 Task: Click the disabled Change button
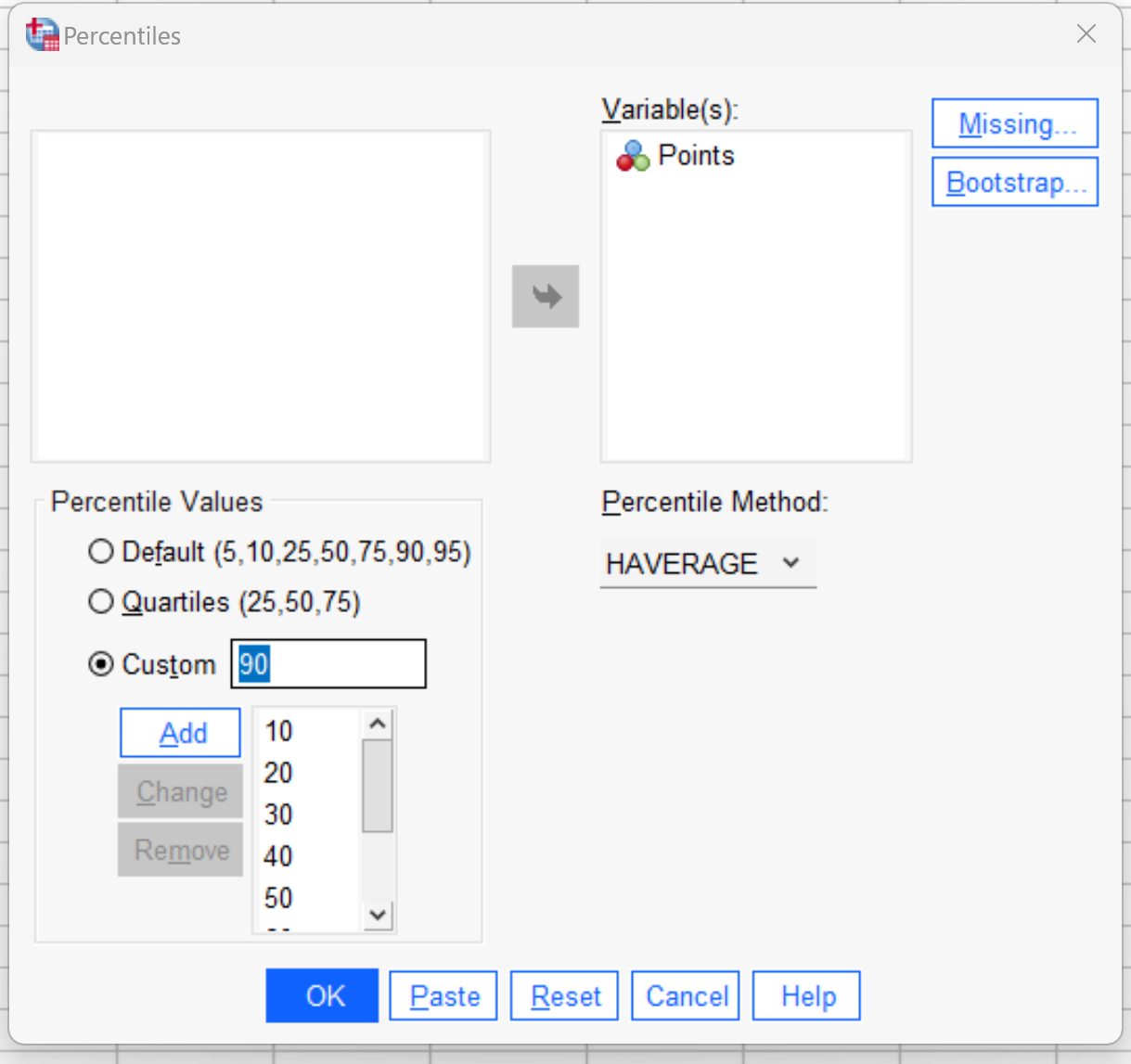[x=180, y=791]
